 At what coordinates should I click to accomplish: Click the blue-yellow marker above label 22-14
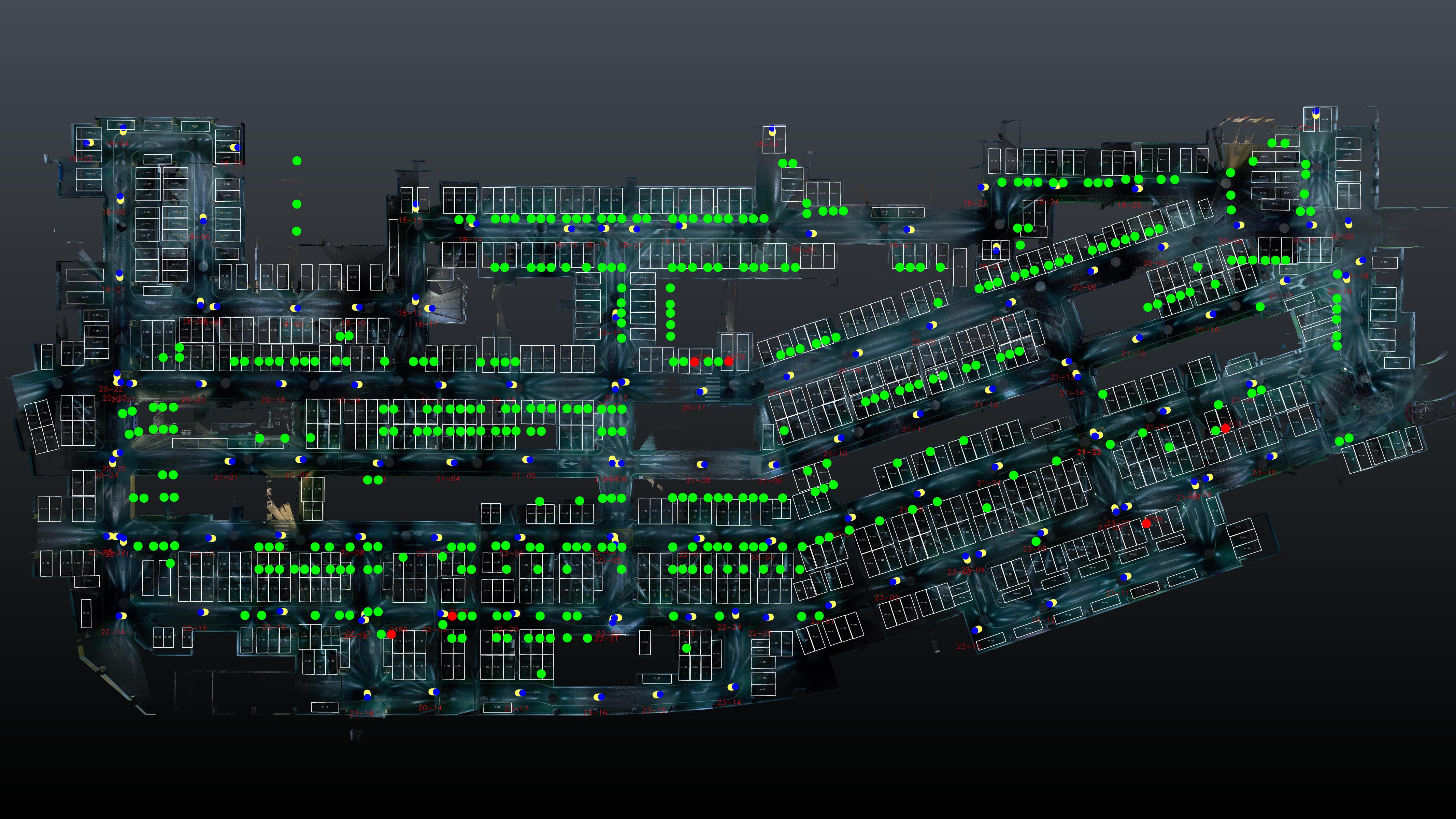tap(121, 616)
